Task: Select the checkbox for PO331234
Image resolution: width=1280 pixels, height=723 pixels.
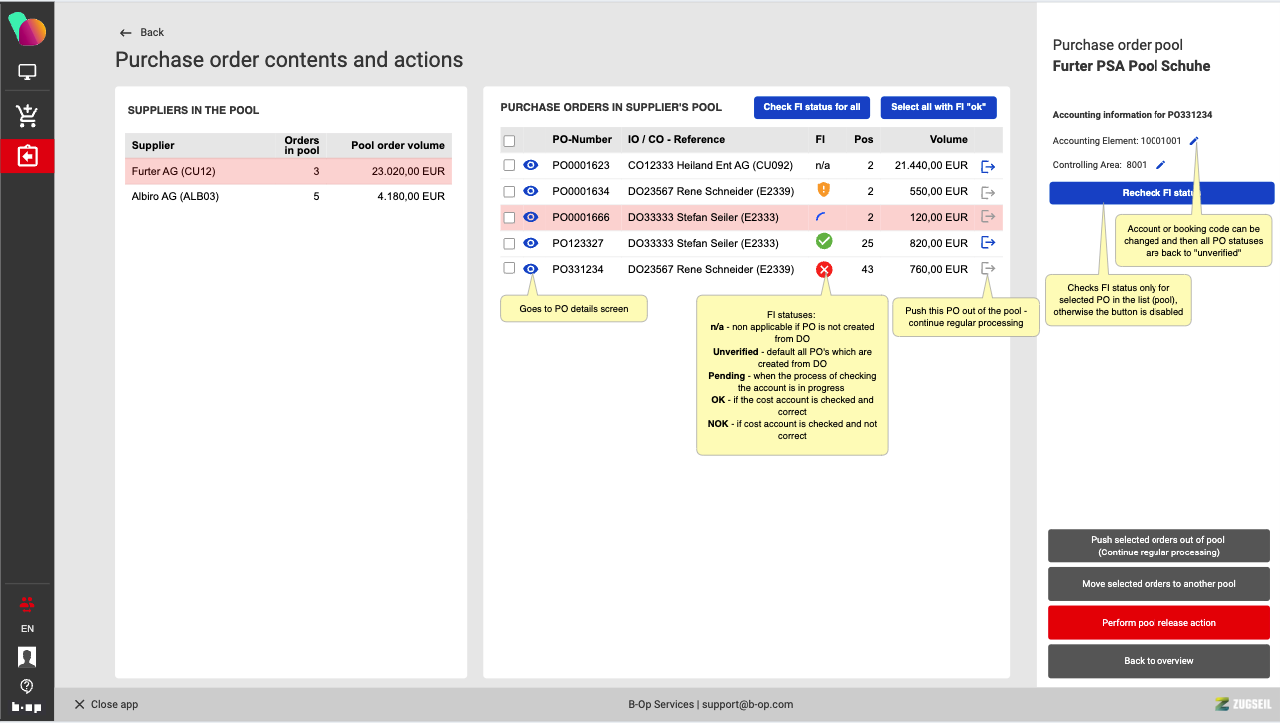Action: [x=509, y=269]
